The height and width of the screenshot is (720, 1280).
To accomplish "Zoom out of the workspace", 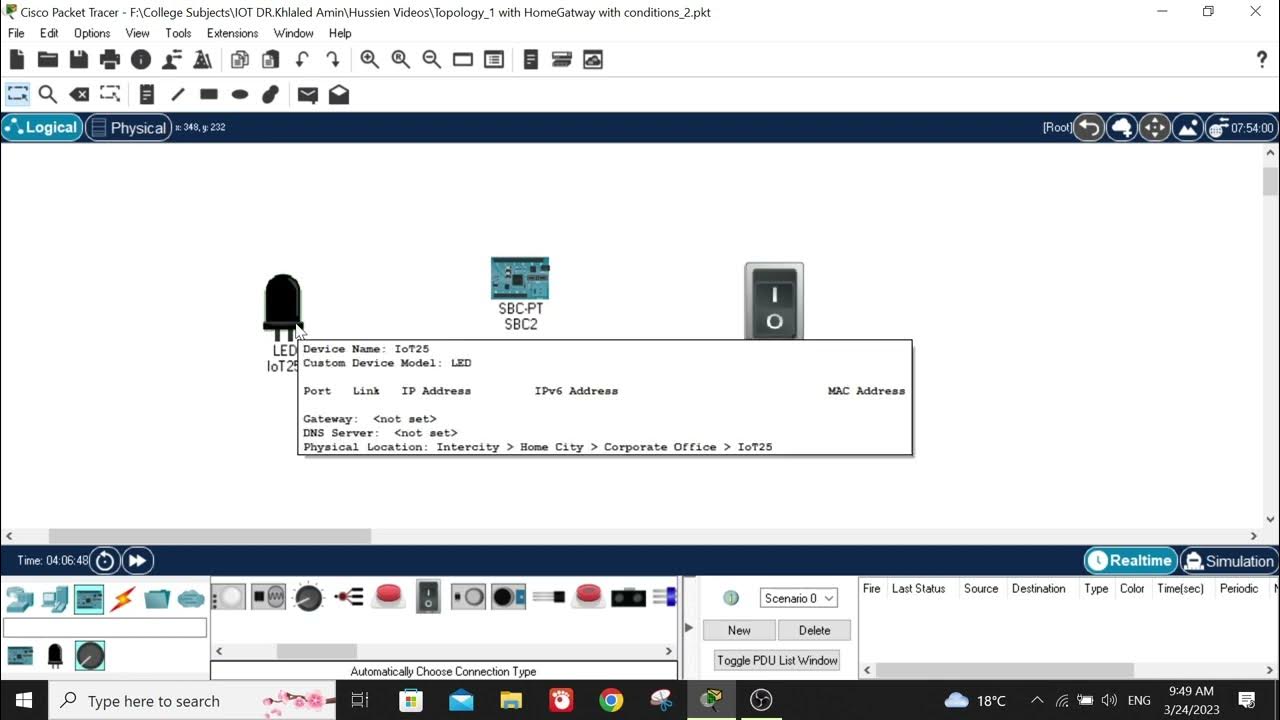I will pyautogui.click(x=432, y=60).
